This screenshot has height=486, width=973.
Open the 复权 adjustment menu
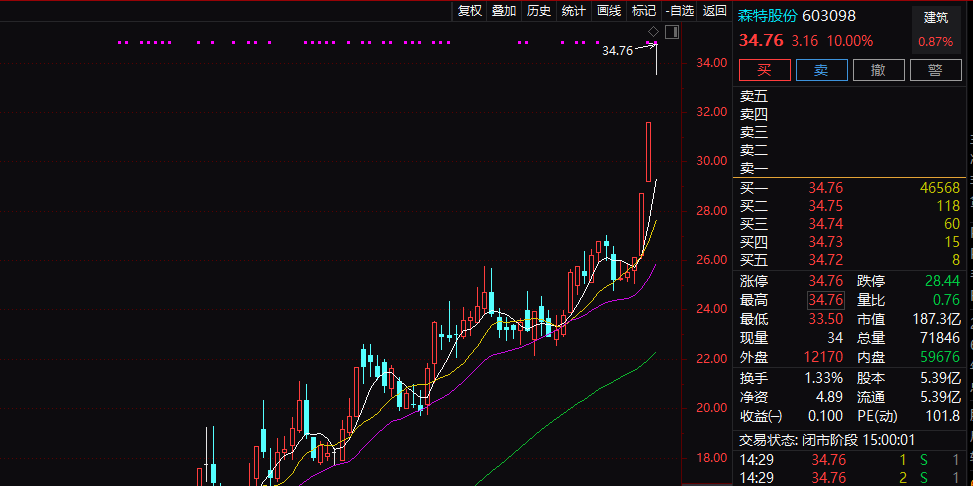[470, 10]
